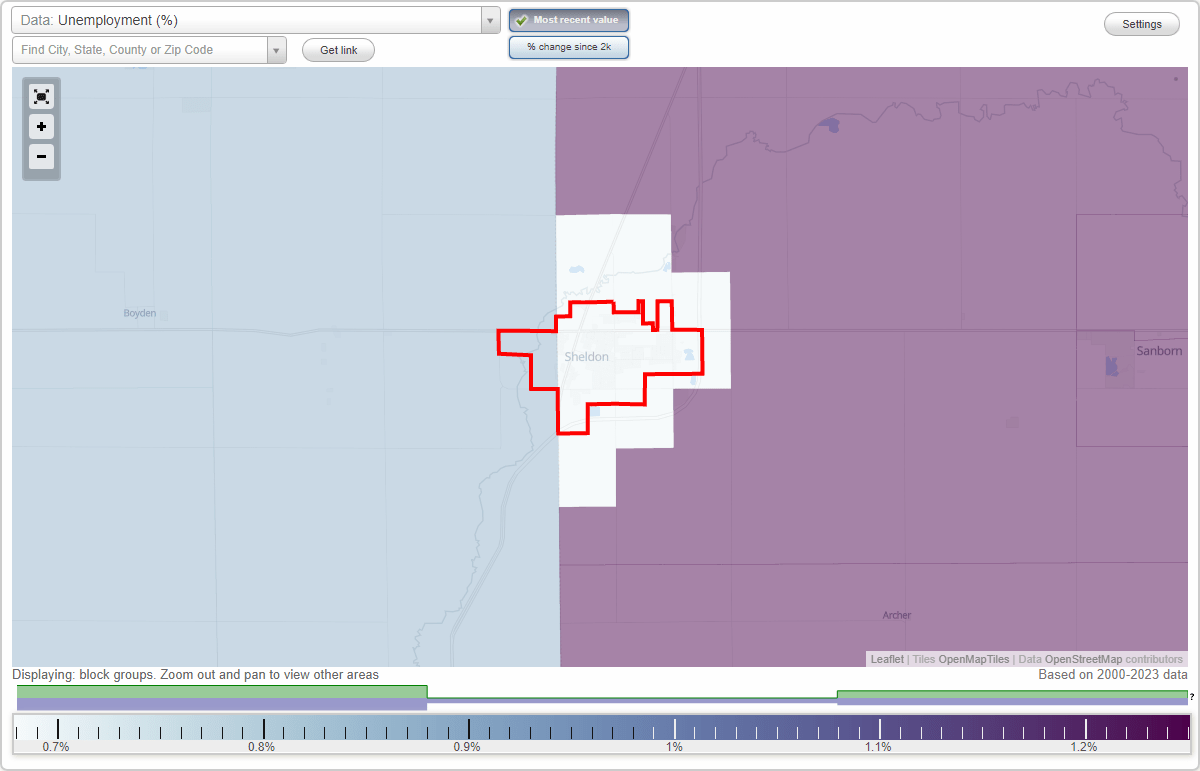Enable the Most recent value display mode

(568, 20)
